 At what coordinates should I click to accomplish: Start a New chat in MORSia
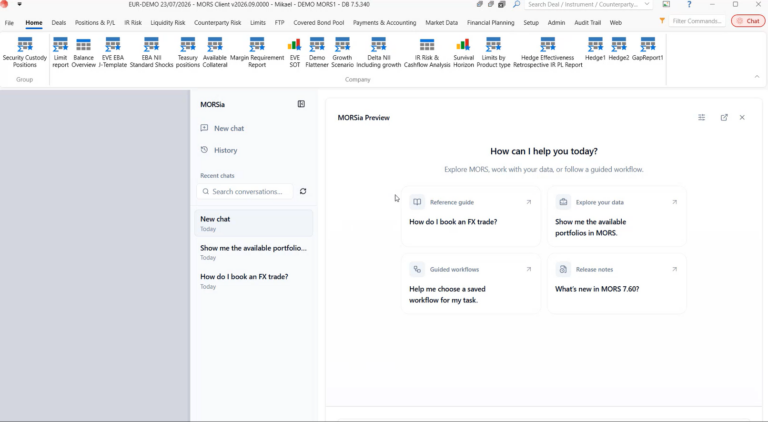[x=229, y=128]
